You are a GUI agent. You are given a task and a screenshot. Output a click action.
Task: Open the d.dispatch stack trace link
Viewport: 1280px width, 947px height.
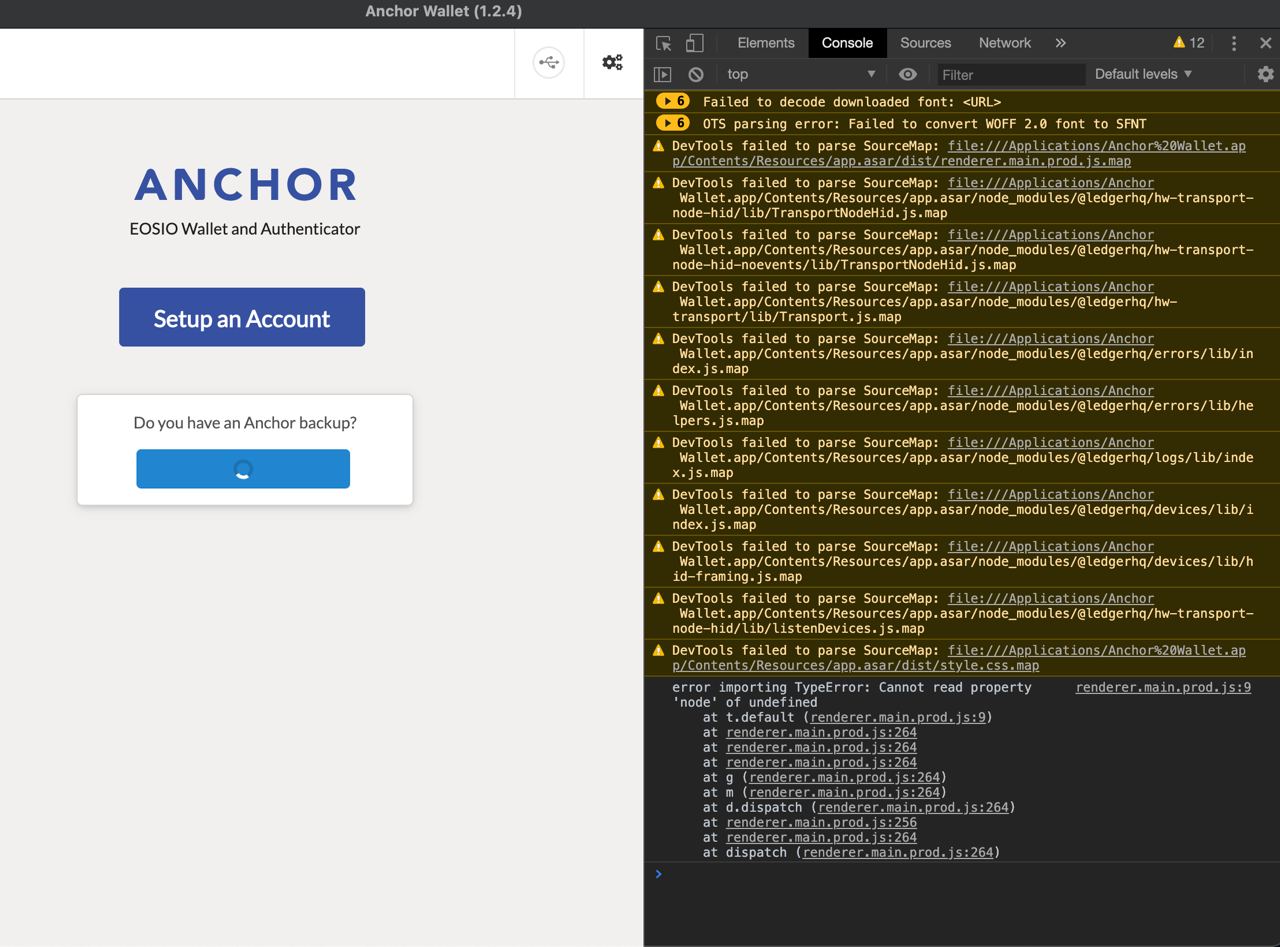click(913, 807)
